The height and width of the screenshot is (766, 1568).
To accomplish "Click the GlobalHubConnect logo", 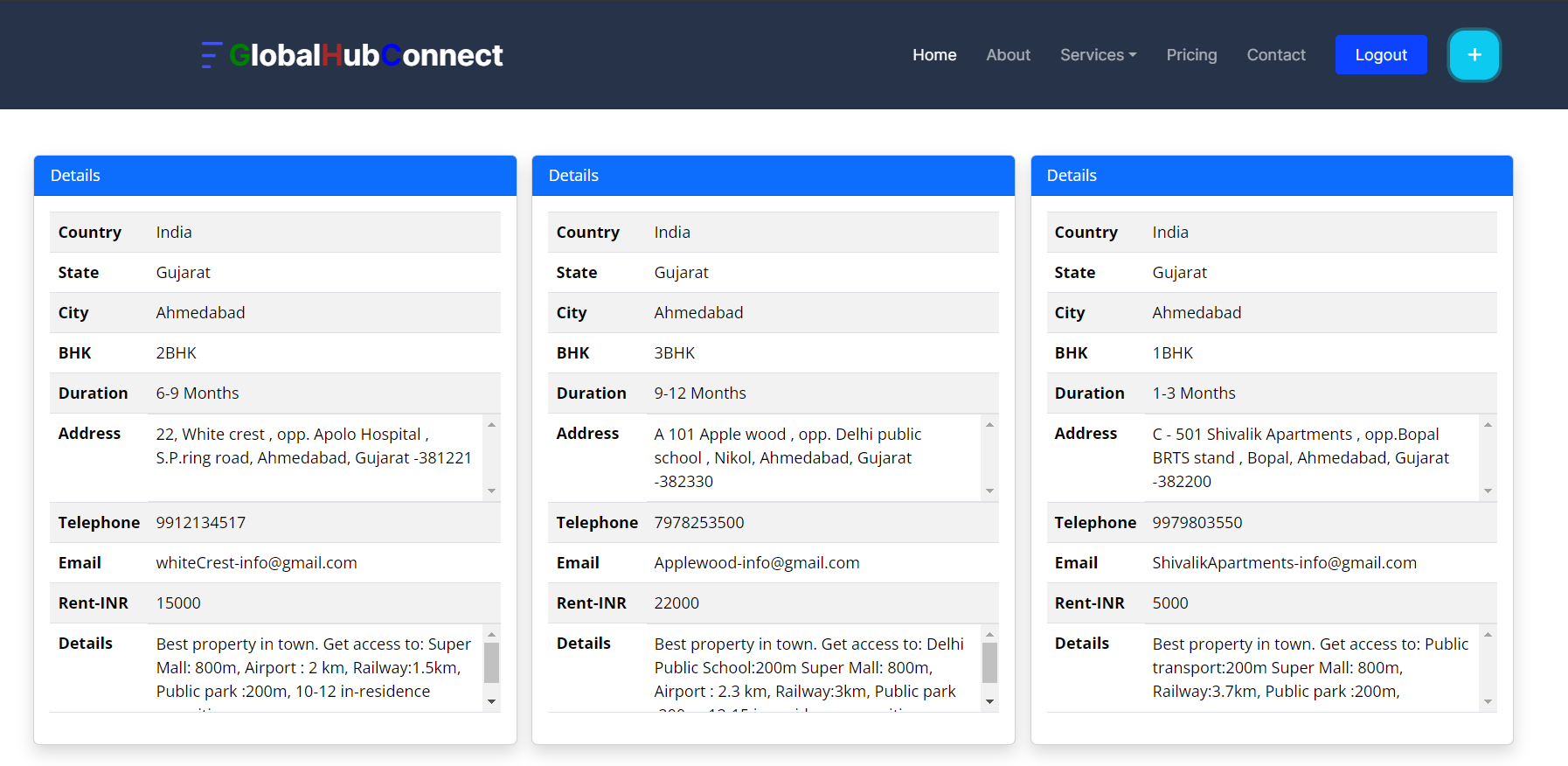I will 352,55.
